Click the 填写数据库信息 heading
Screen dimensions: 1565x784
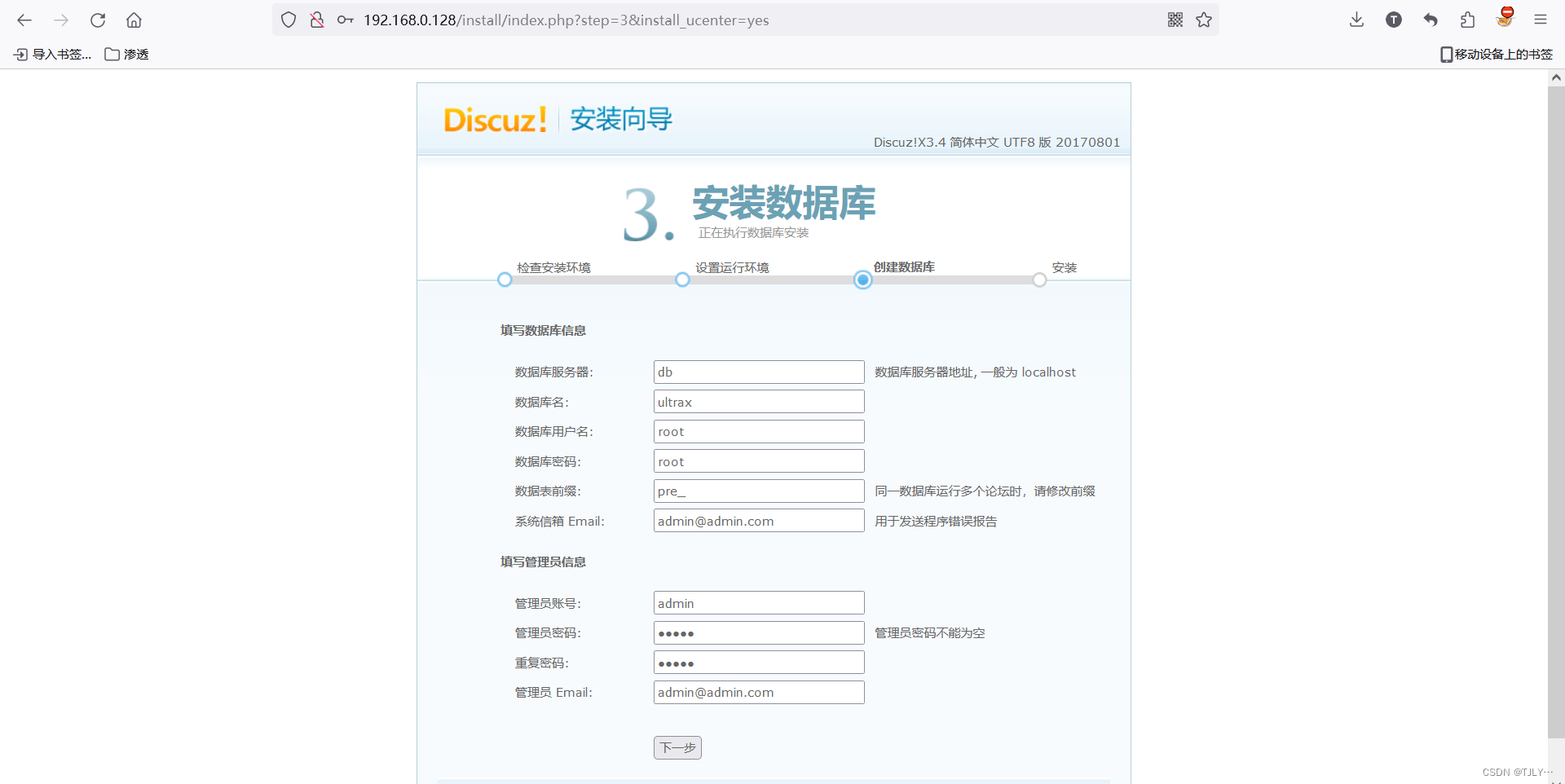click(543, 331)
